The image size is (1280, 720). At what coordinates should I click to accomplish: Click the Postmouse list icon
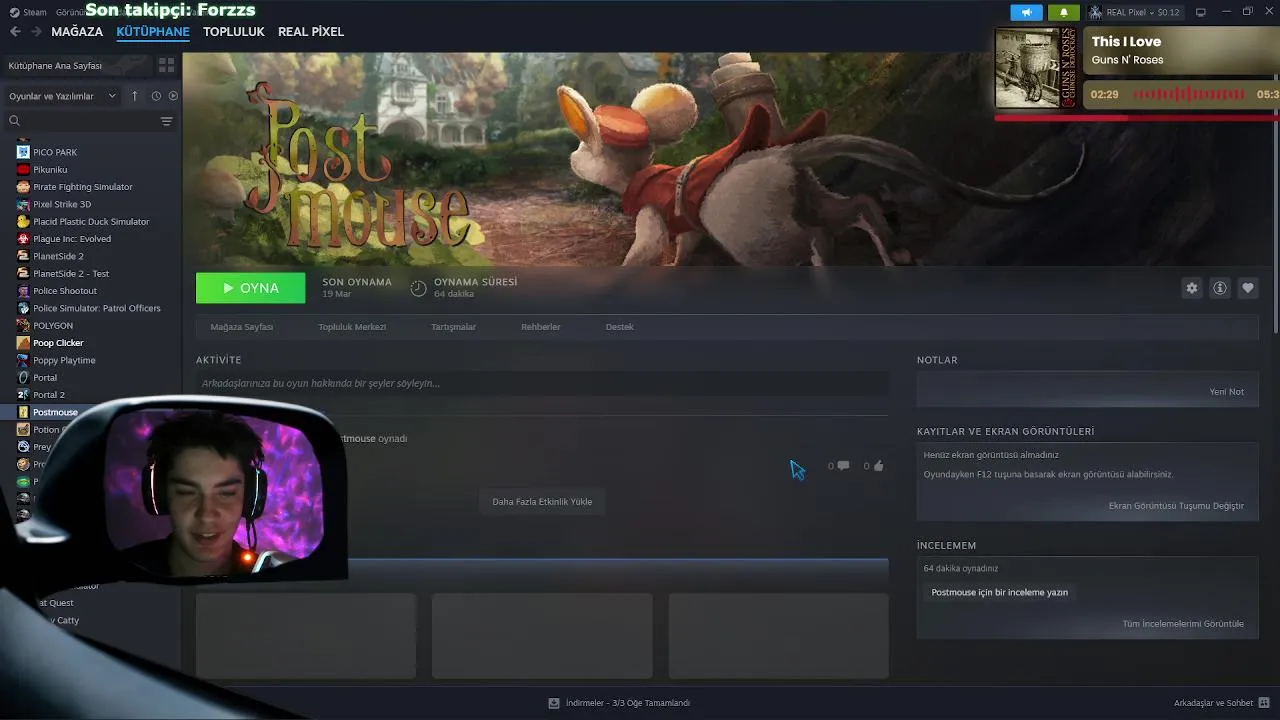click(23, 412)
